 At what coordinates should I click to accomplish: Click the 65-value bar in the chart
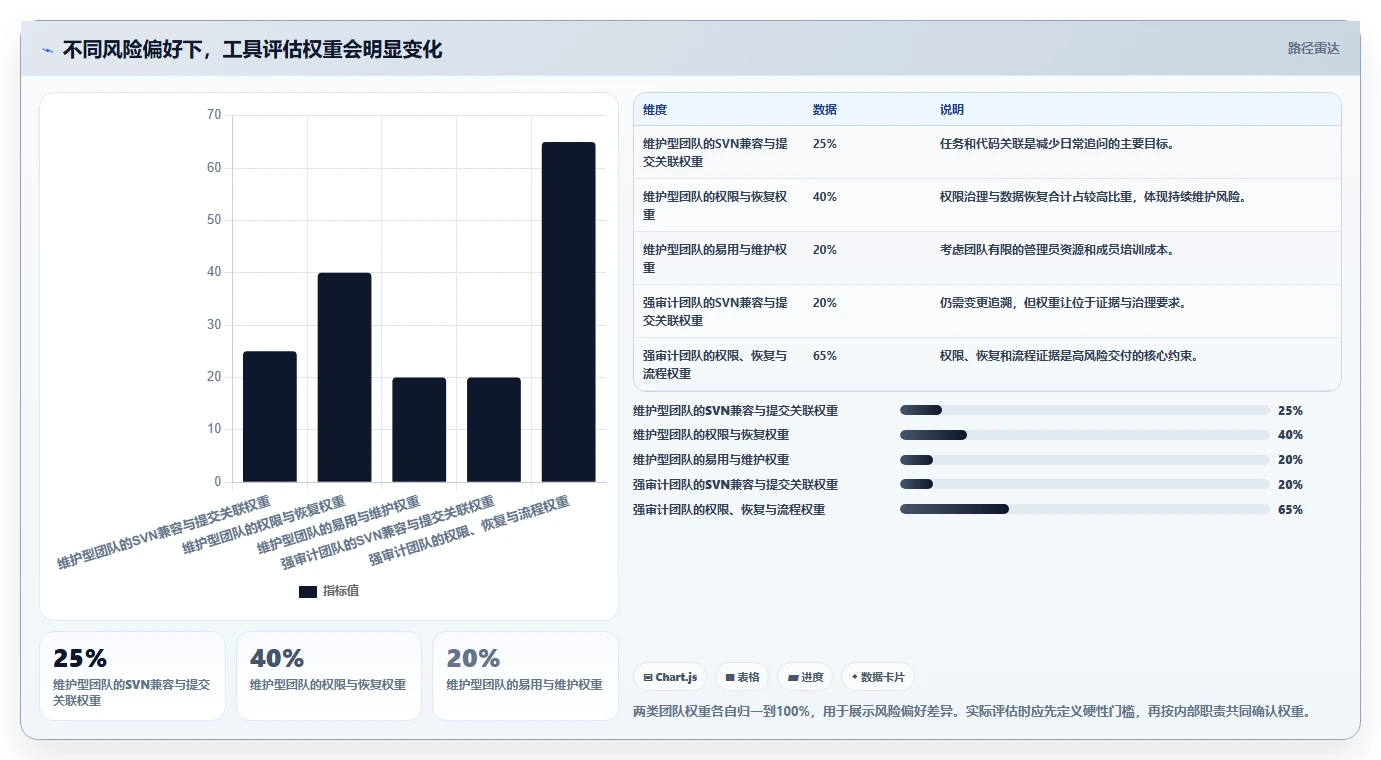tap(569, 312)
